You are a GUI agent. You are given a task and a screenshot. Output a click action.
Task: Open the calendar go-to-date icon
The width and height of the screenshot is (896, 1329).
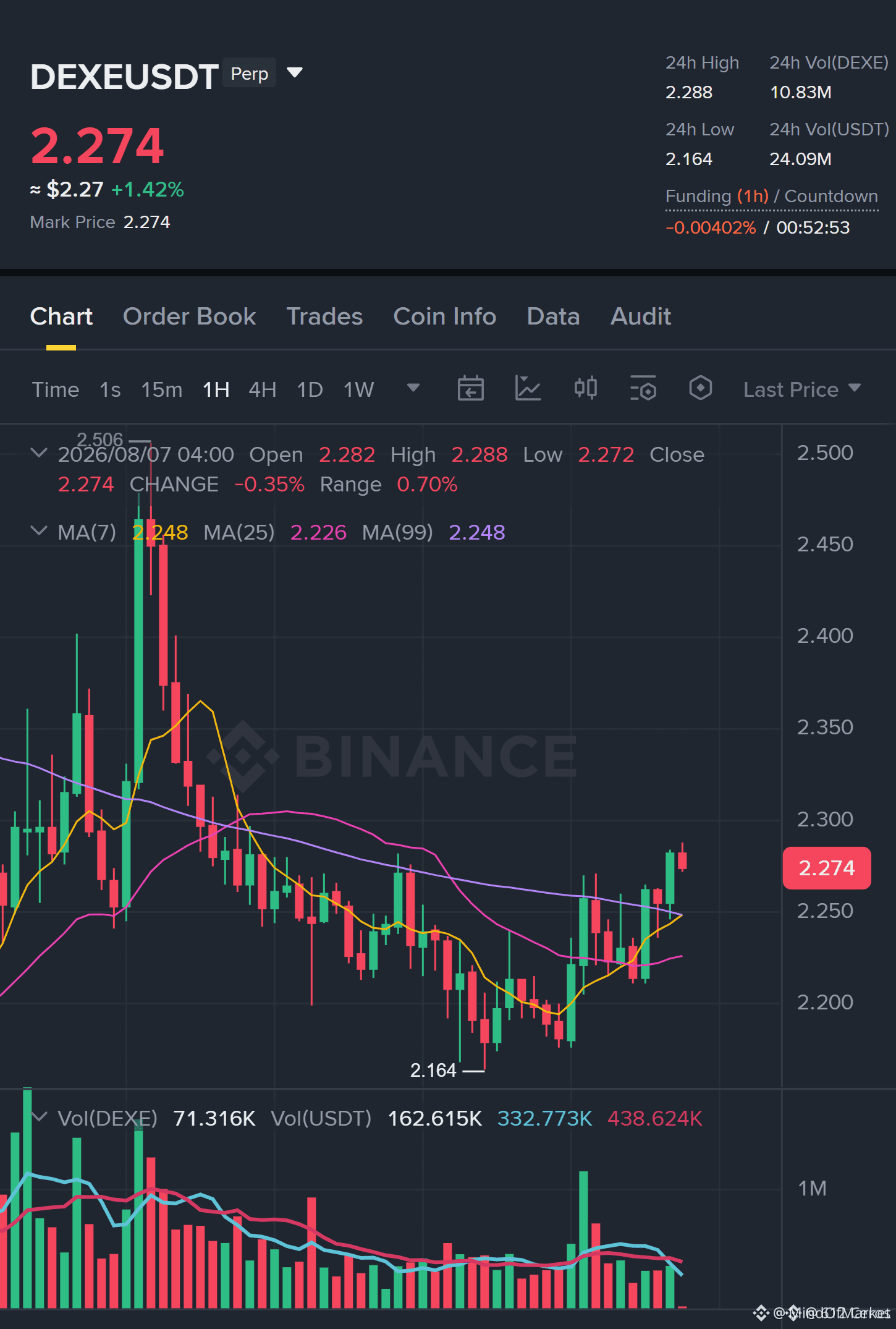pos(470,389)
